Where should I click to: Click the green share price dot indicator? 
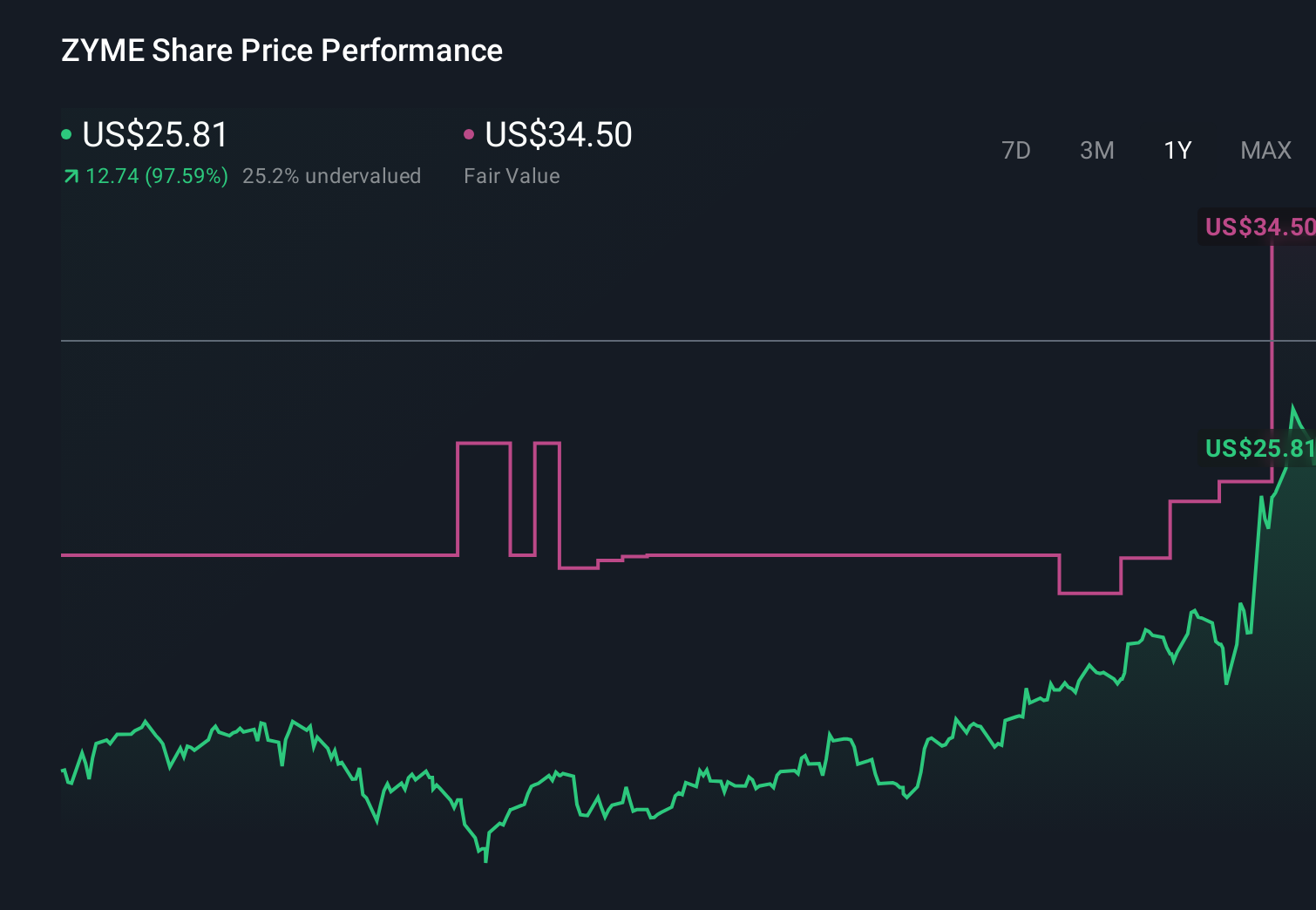pos(68,133)
